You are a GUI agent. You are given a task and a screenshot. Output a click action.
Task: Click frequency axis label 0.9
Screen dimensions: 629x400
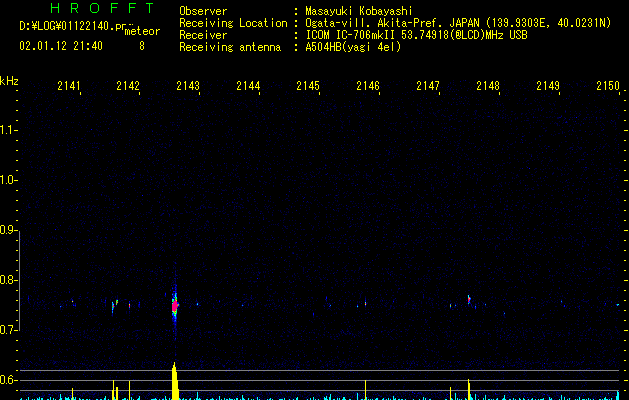tap(8, 230)
